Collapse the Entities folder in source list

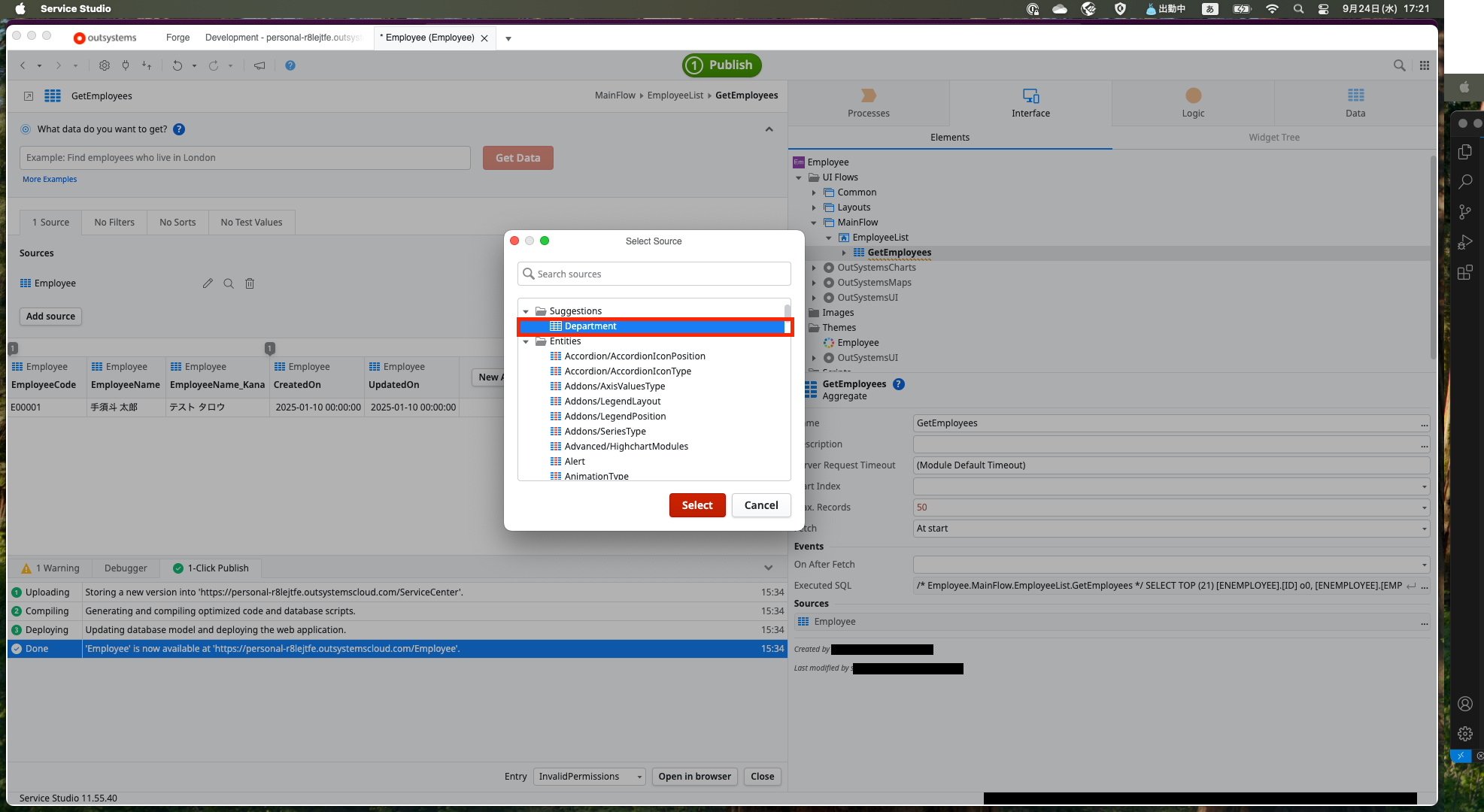click(x=526, y=341)
